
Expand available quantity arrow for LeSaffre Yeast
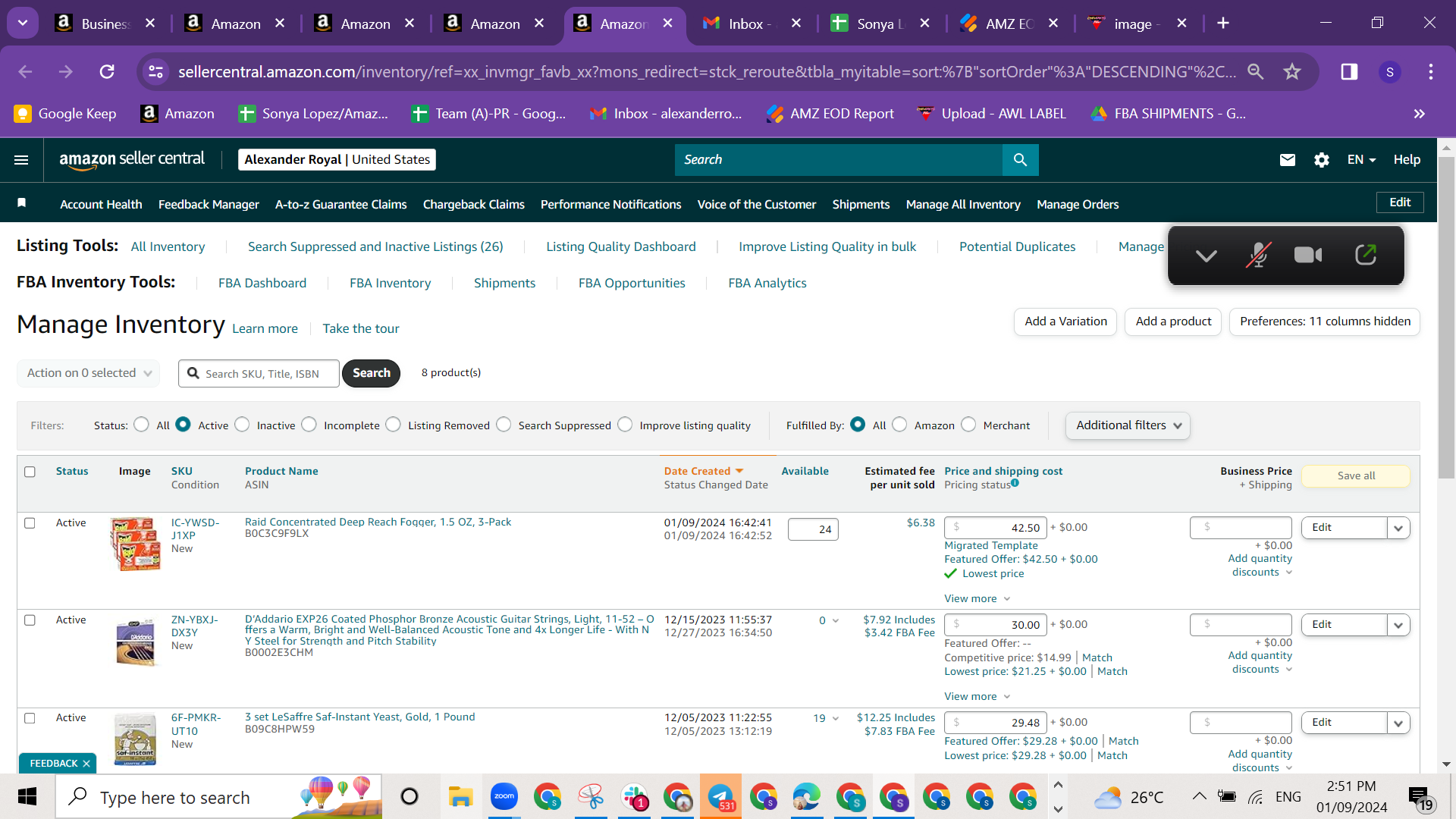(x=836, y=718)
